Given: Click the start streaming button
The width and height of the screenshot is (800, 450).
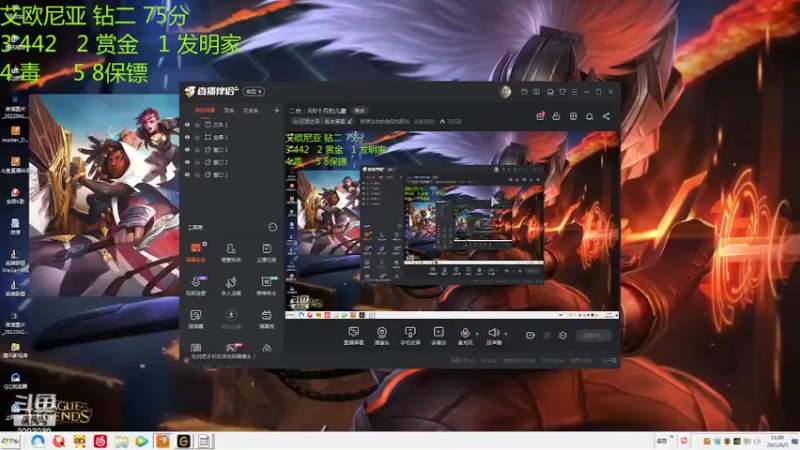Looking at the screenshot, I should pos(593,335).
